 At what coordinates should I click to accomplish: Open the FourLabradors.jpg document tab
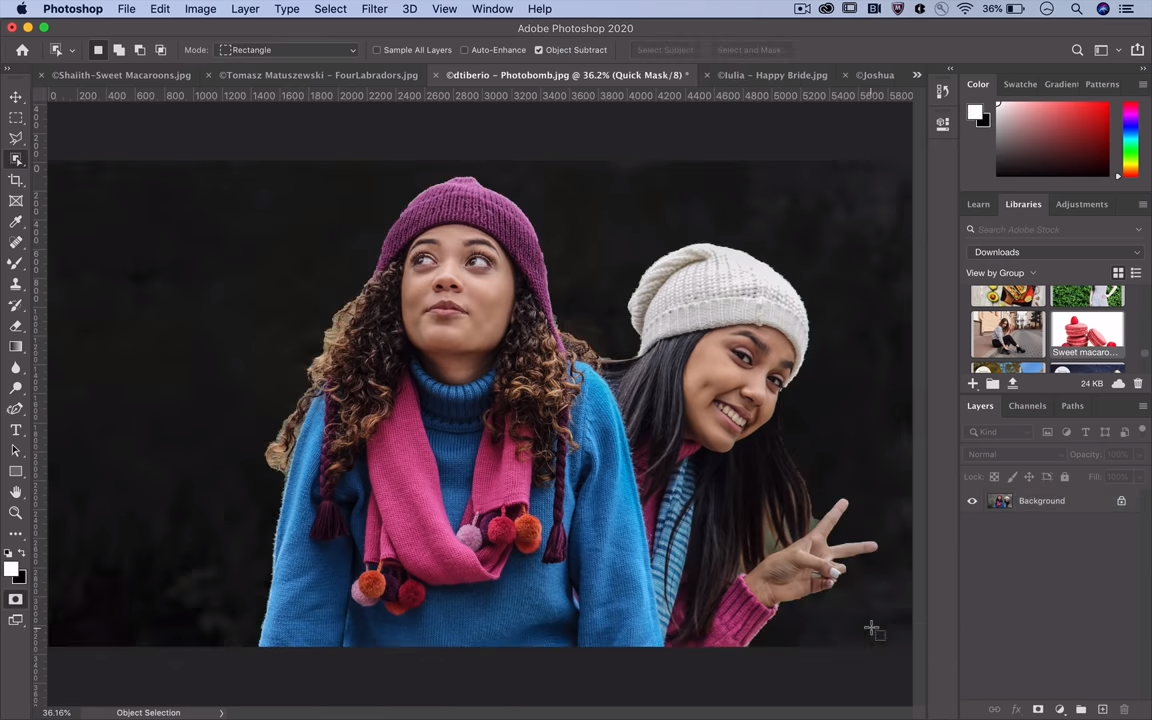coord(319,75)
